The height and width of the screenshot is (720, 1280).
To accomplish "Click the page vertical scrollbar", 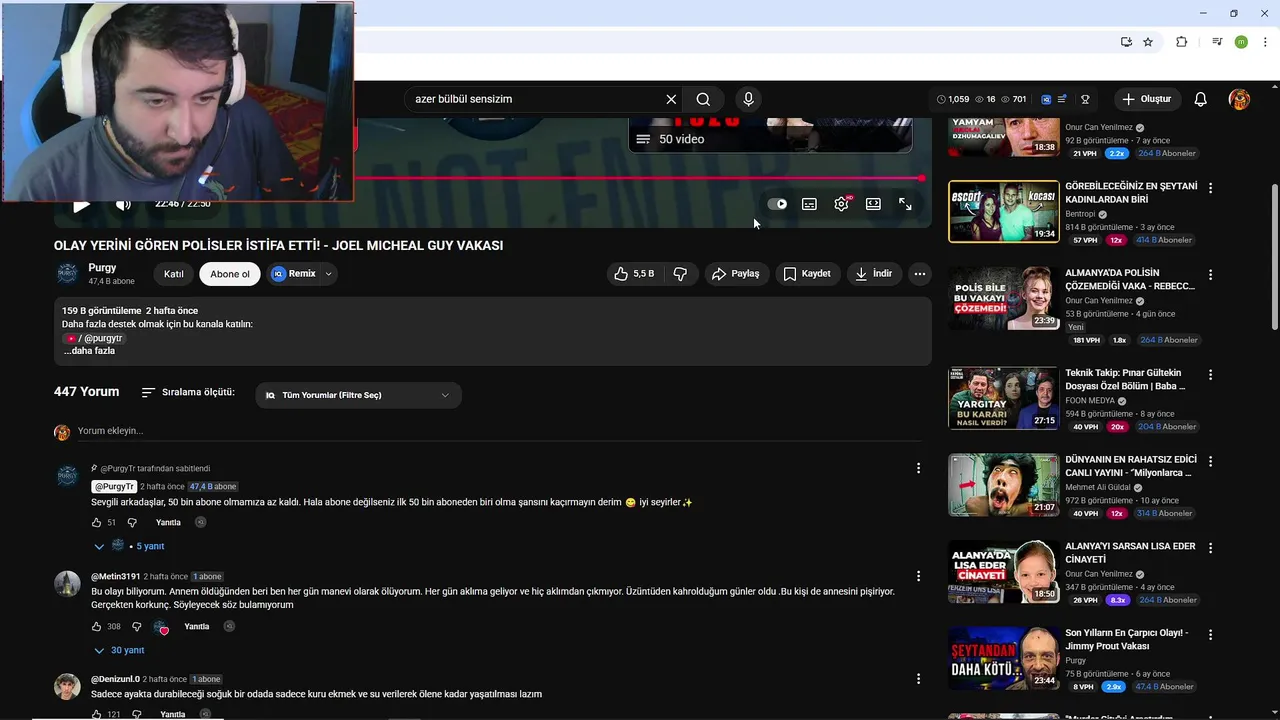I will coord(1274,258).
